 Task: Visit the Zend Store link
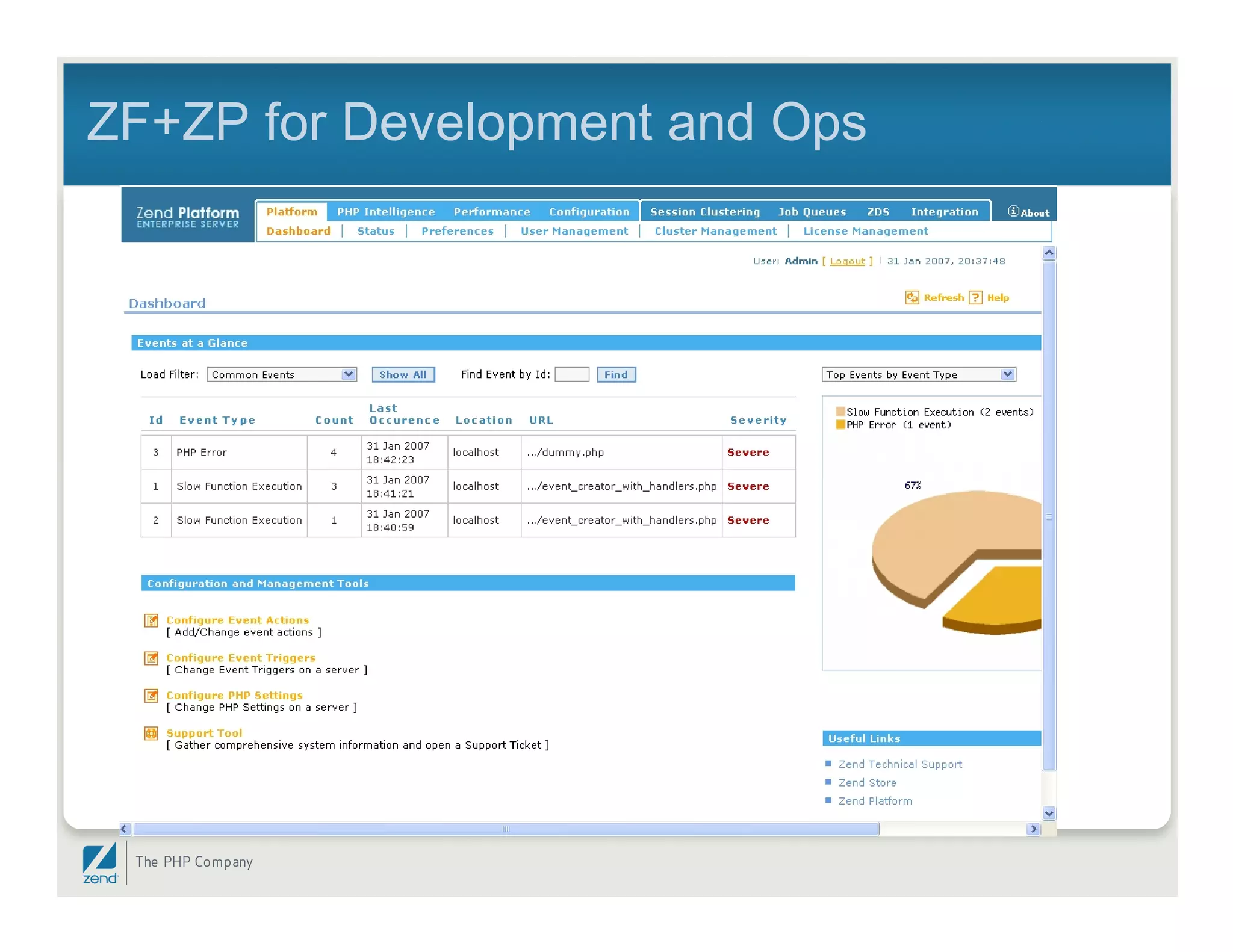(x=867, y=783)
